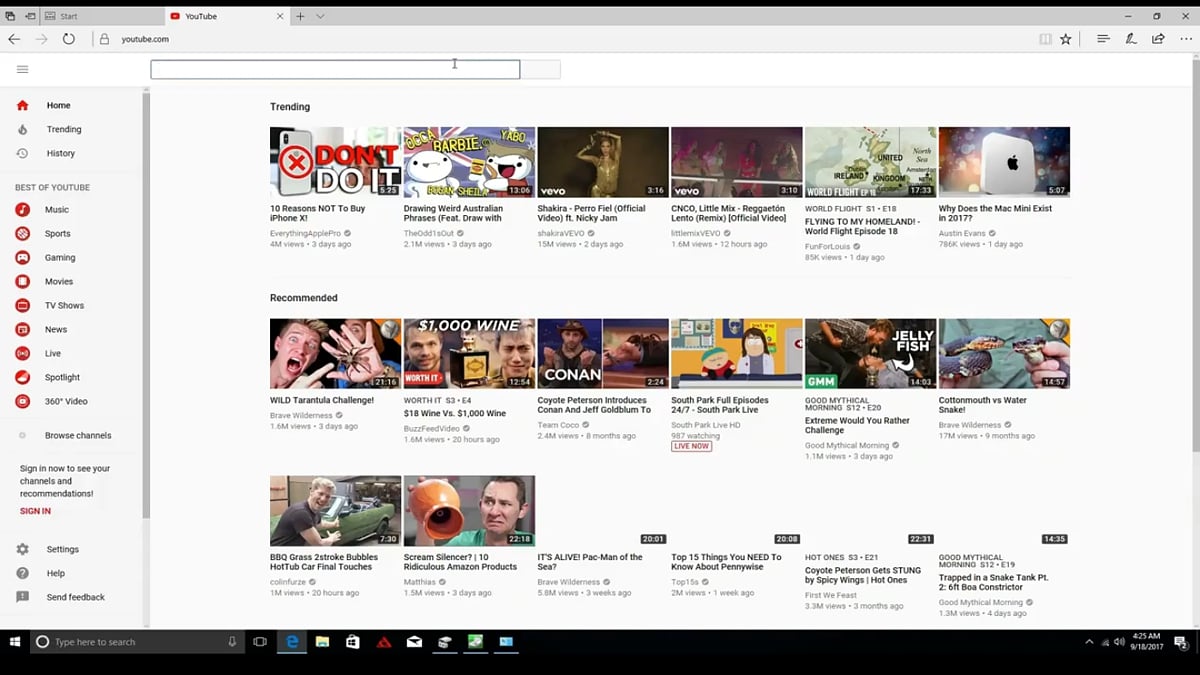Open Browse channels link

(x=78, y=436)
